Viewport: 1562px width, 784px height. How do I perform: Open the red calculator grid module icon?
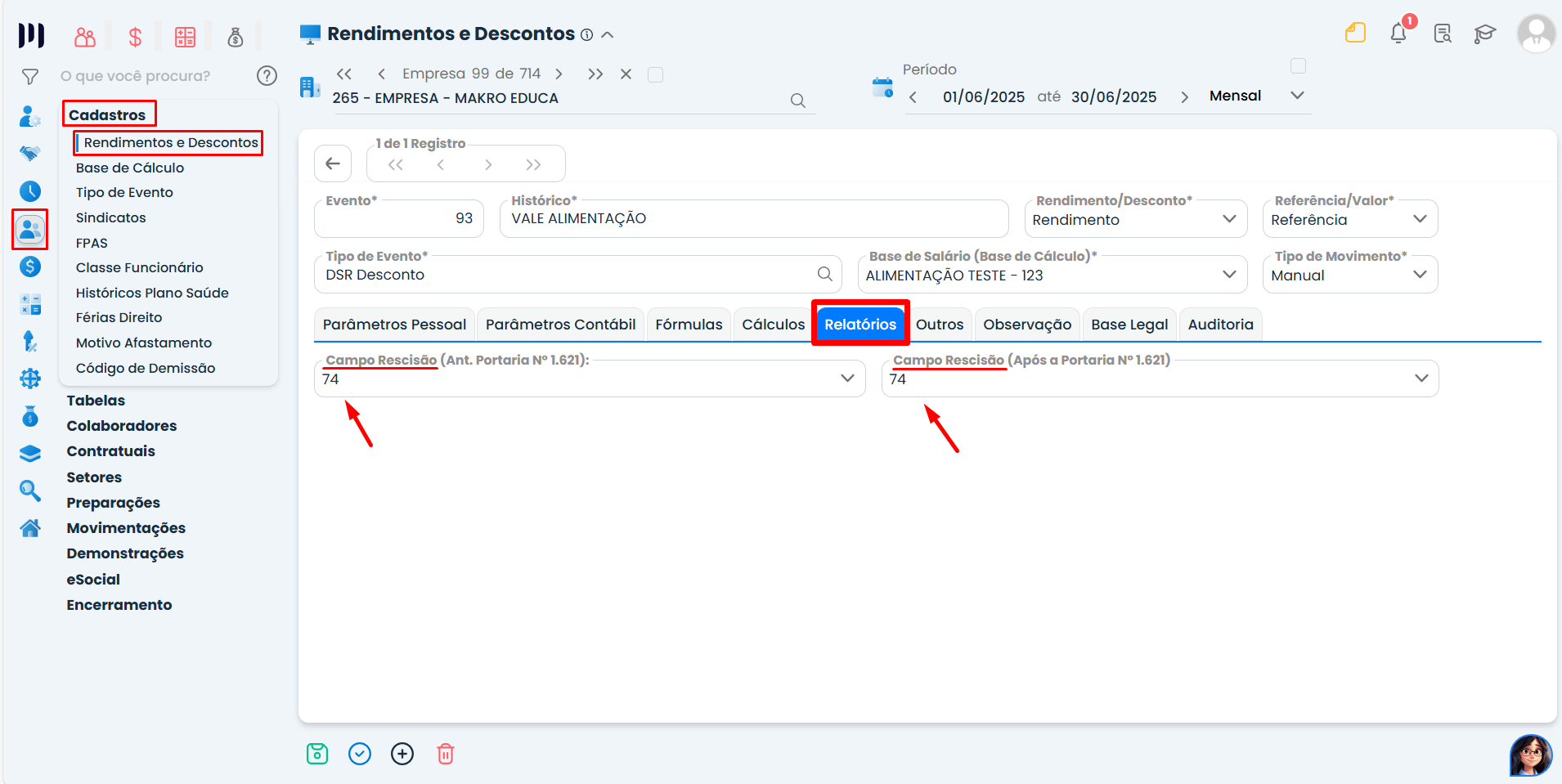186,37
